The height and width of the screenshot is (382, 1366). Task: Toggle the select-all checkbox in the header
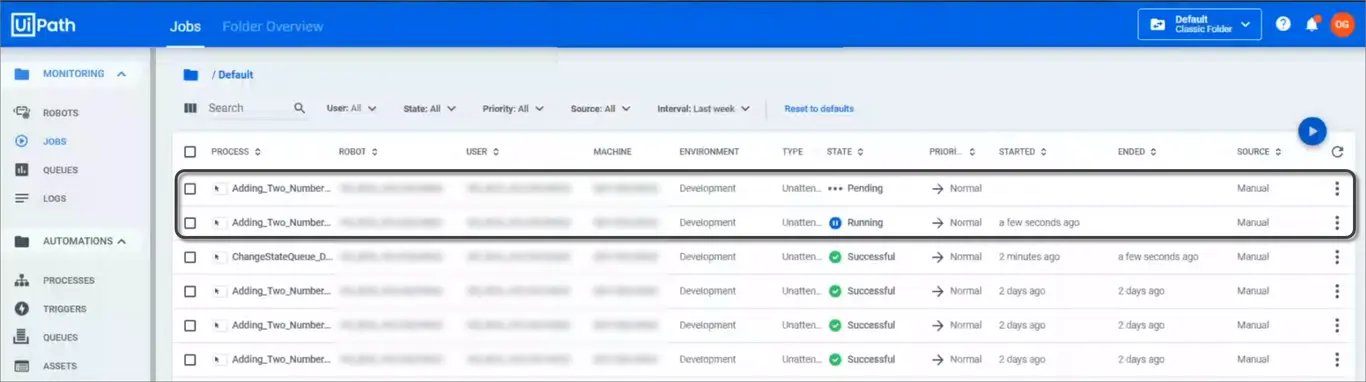coord(190,152)
